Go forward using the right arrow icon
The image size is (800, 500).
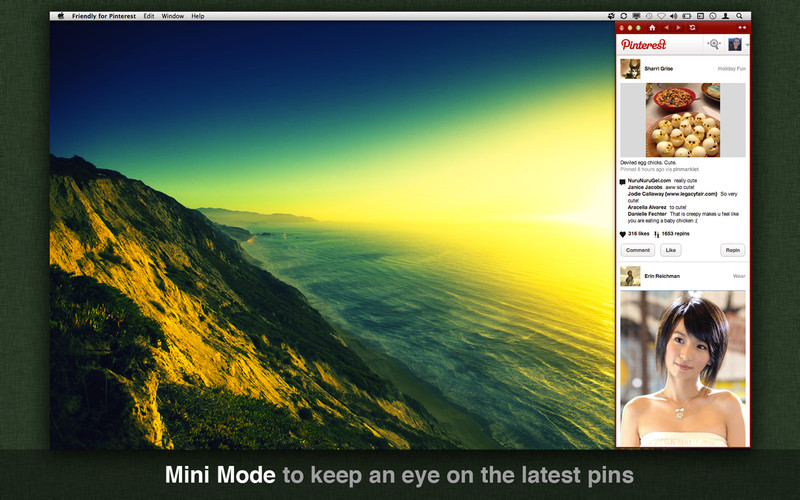pyautogui.click(x=677, y=28)
